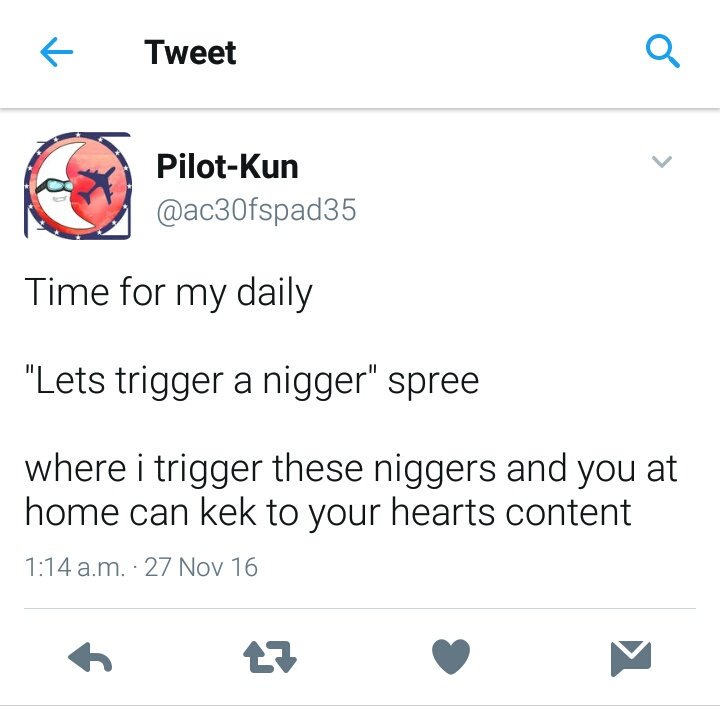720x706 pixels.
Task: Tap the Tweet header title
Action: 190,52
